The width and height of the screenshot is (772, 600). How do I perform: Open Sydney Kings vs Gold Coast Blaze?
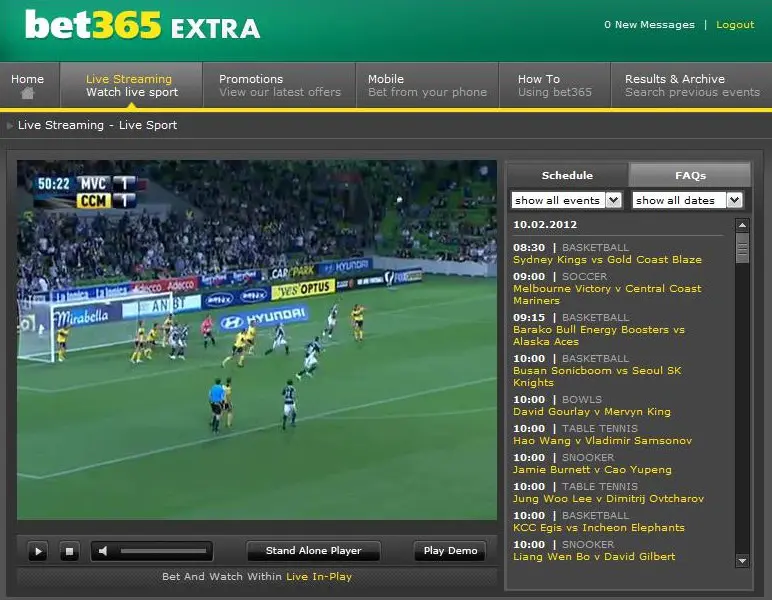(607, 259)
